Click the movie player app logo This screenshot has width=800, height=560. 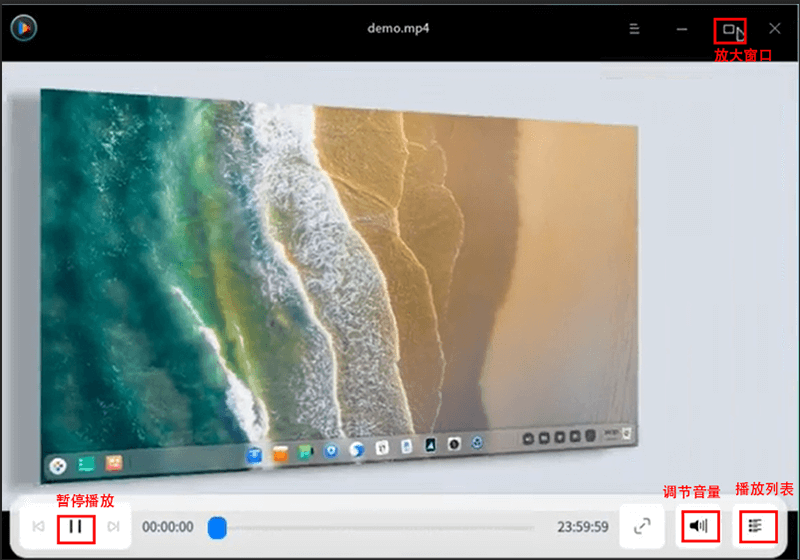click(x=23, y=28)
